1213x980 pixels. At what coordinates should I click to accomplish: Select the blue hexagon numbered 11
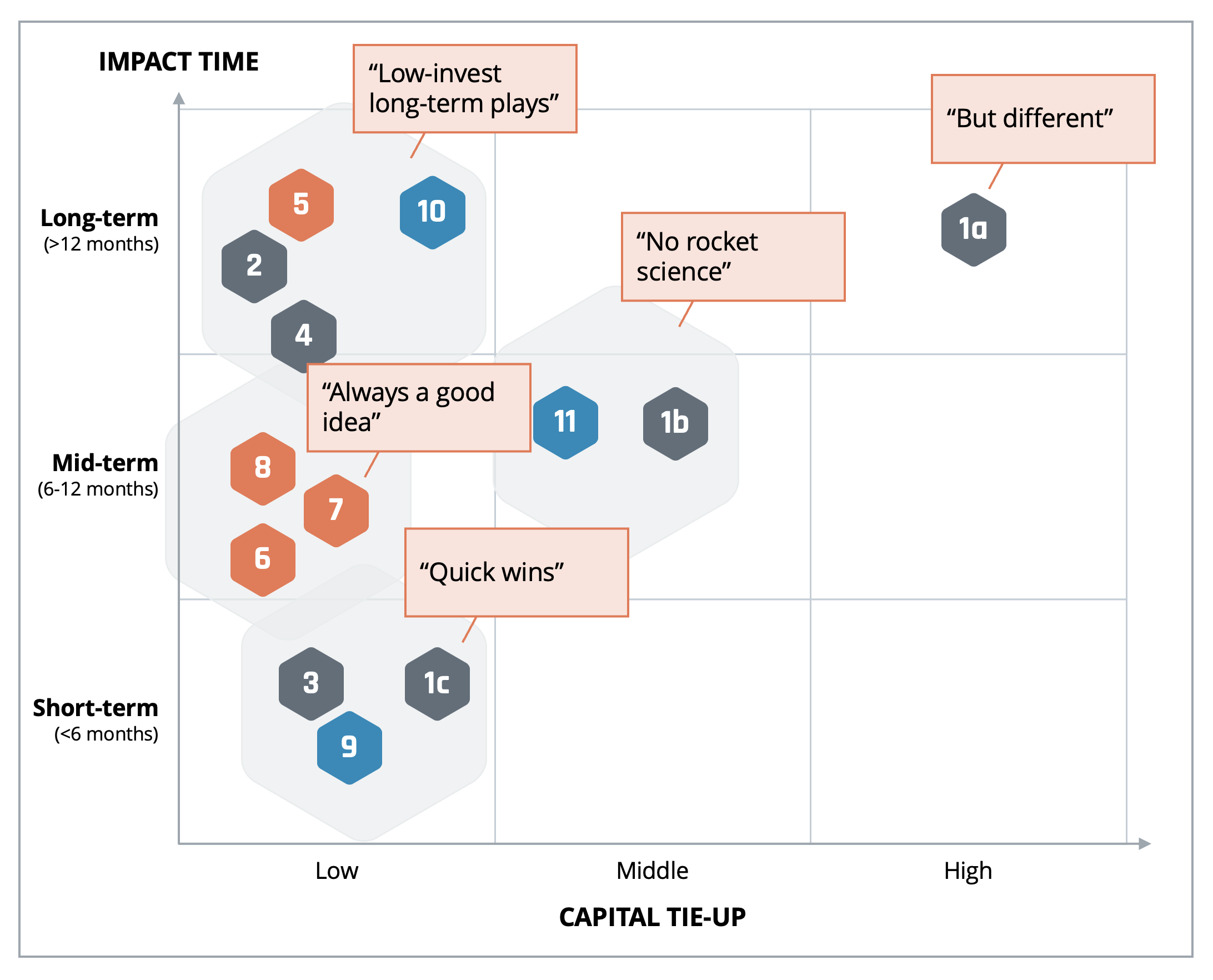click(566, 423)
